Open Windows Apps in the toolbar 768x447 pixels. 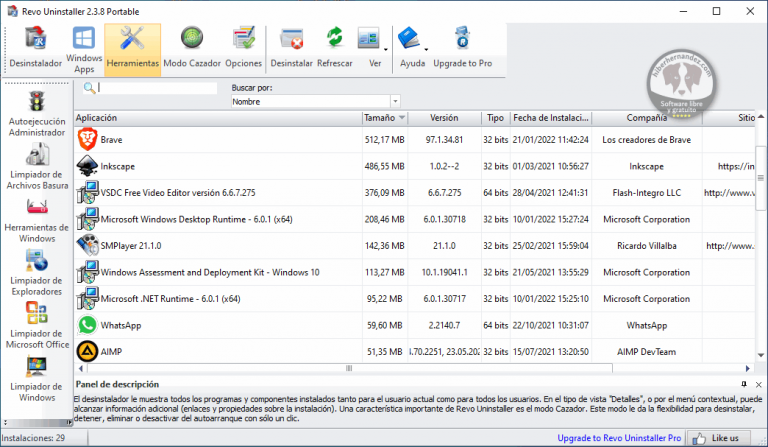tap(84, 49)
